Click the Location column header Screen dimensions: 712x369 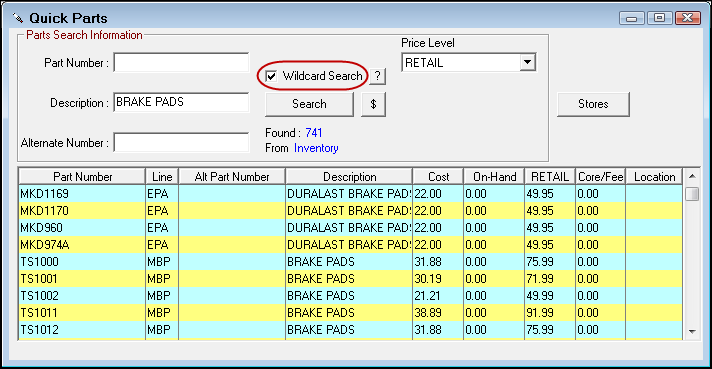click(654, 177)
